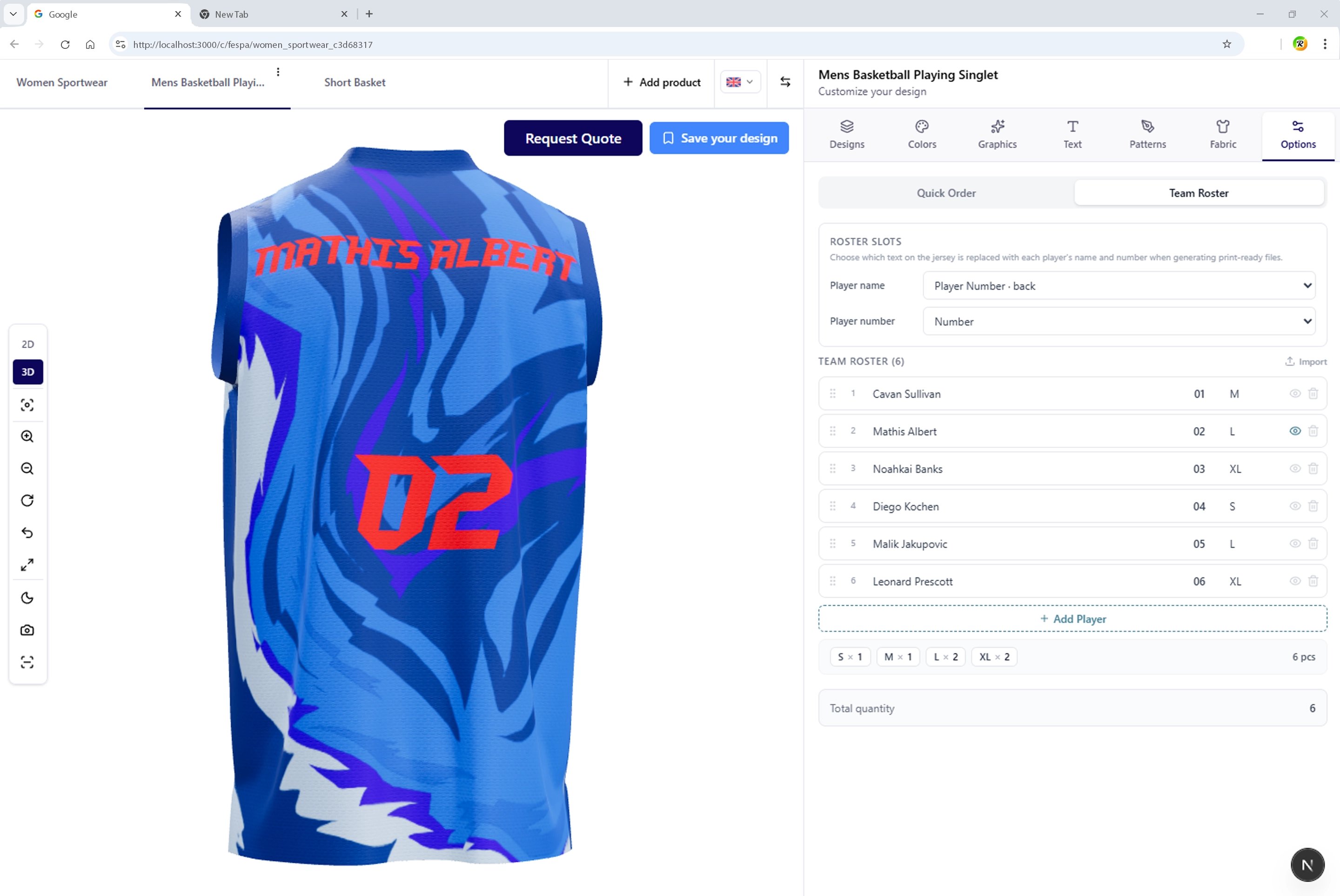Screen dimensions: 1340x896
Task: Take a snapshot with camera icon
Action: click(x=27, y=630)
